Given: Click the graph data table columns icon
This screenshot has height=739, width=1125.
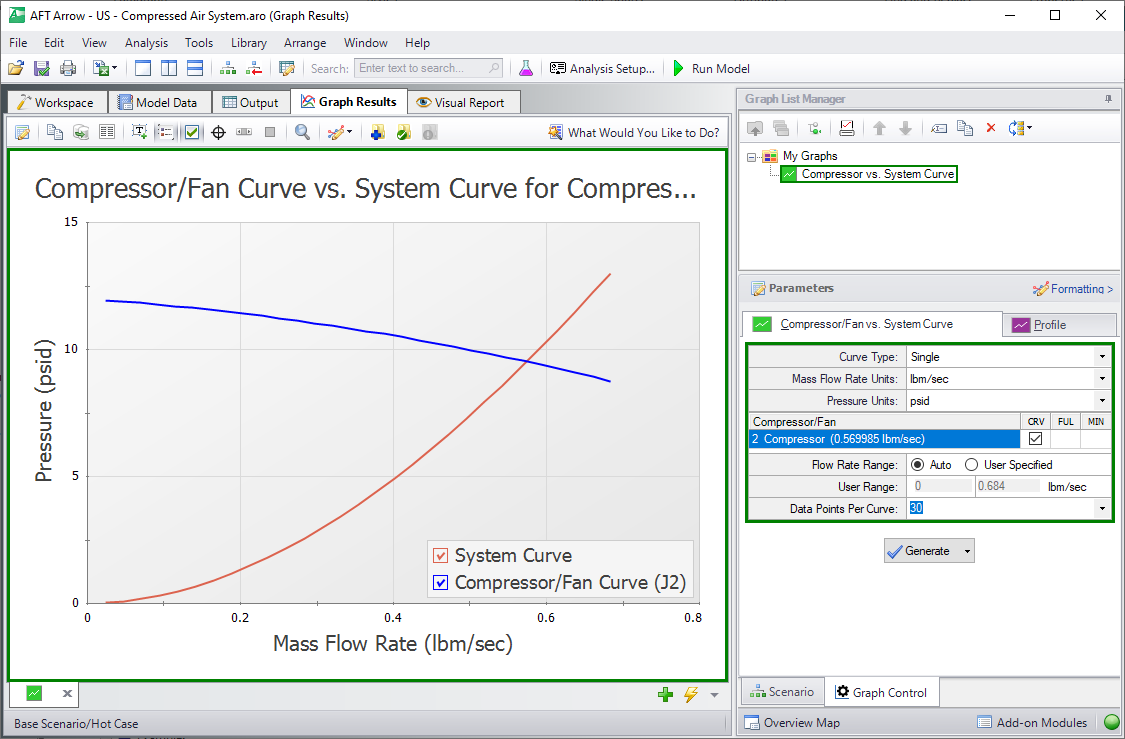Looking at the screenshot, I should [107, 133].
